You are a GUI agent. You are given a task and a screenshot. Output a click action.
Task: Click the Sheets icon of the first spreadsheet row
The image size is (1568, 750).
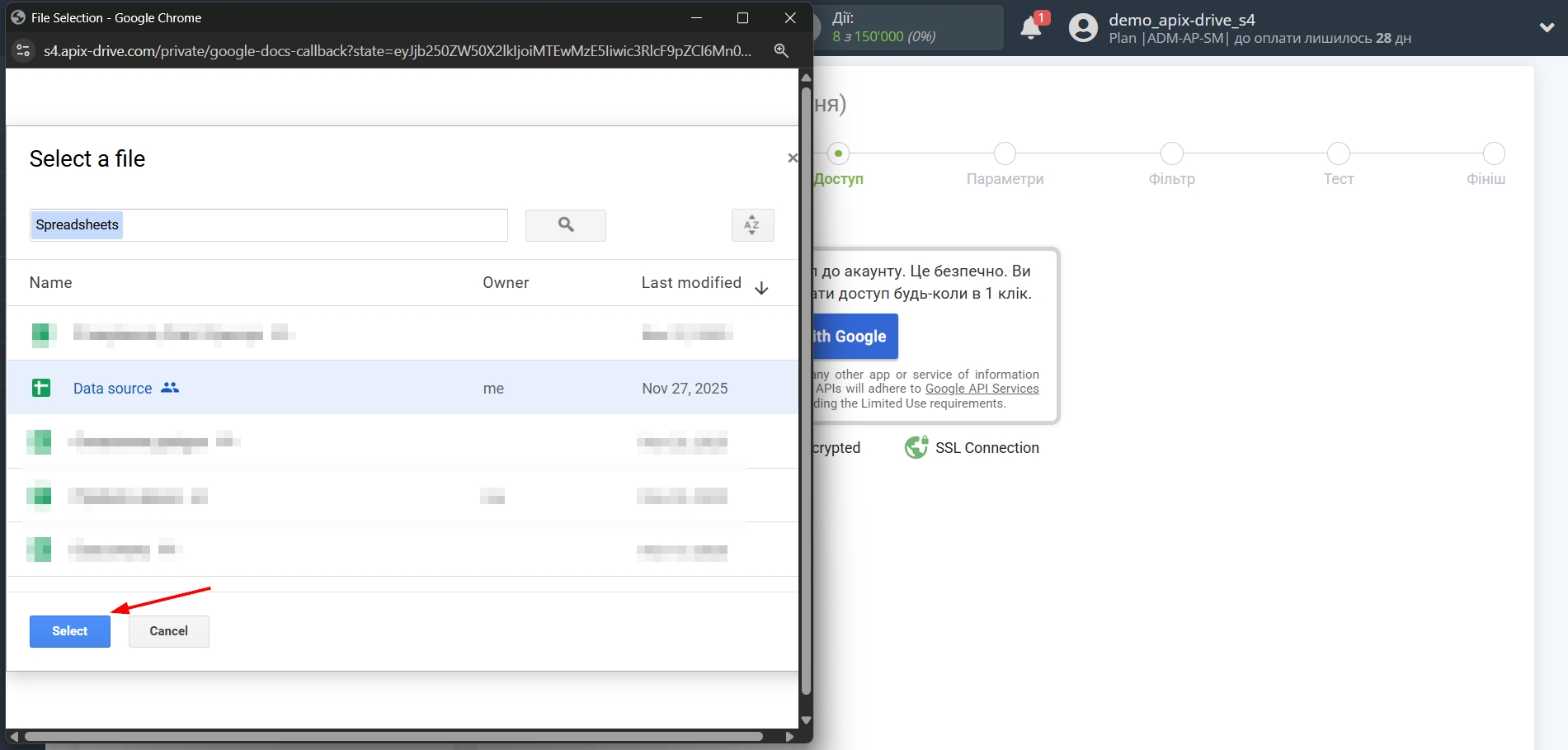tap(43, 334)
